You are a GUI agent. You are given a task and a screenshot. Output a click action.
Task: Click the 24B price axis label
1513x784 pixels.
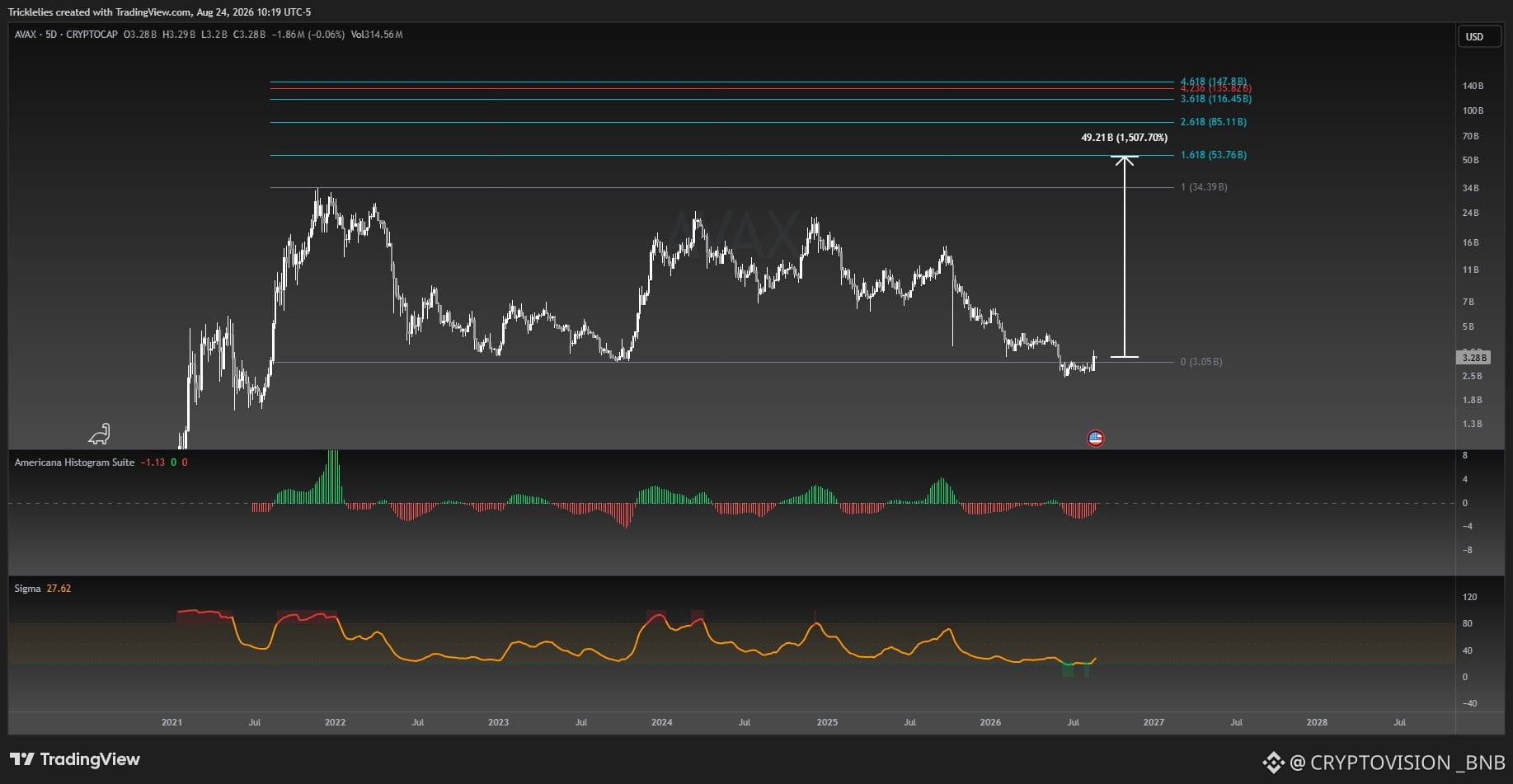click(x=1470, y=214)
